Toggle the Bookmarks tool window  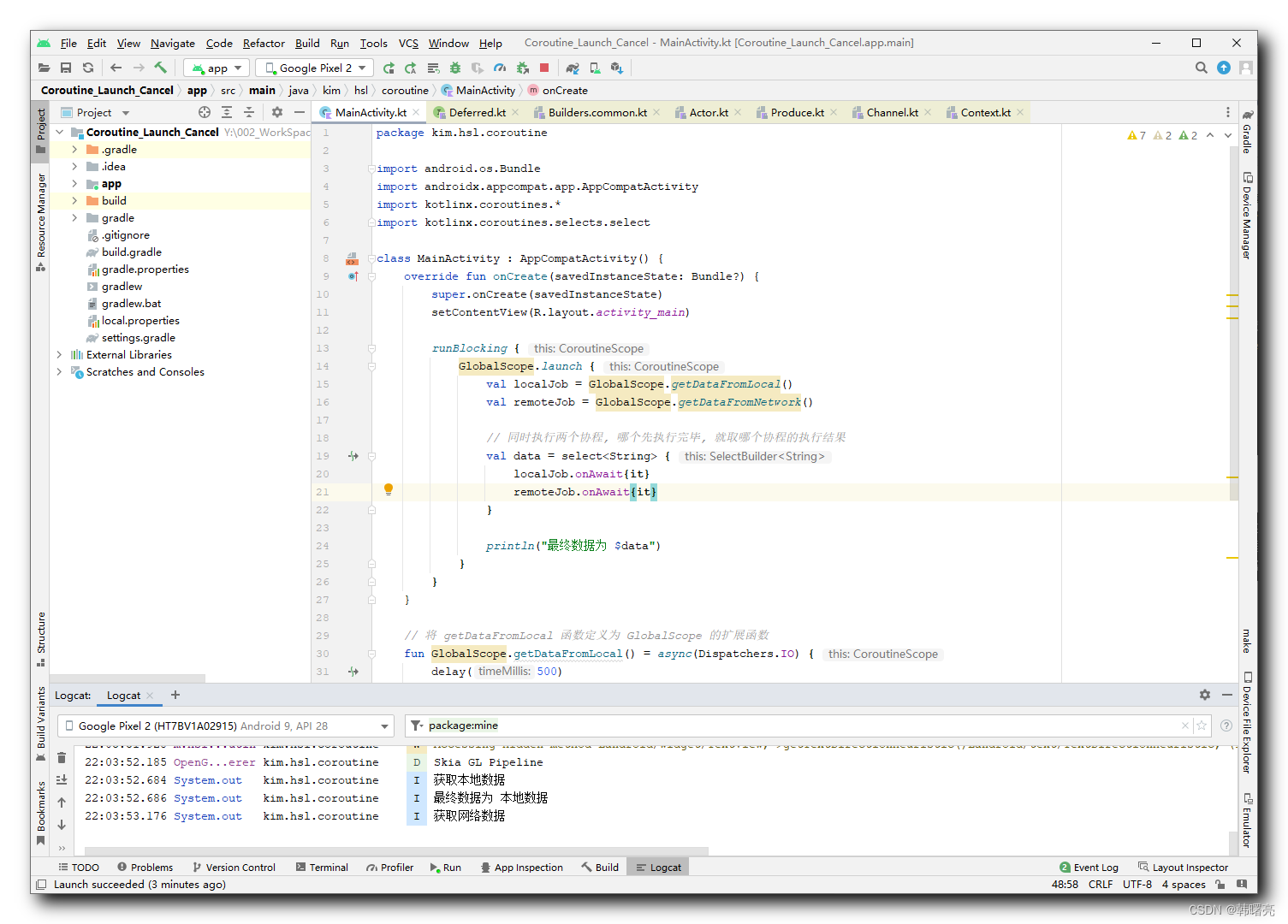tap(41, 813)
